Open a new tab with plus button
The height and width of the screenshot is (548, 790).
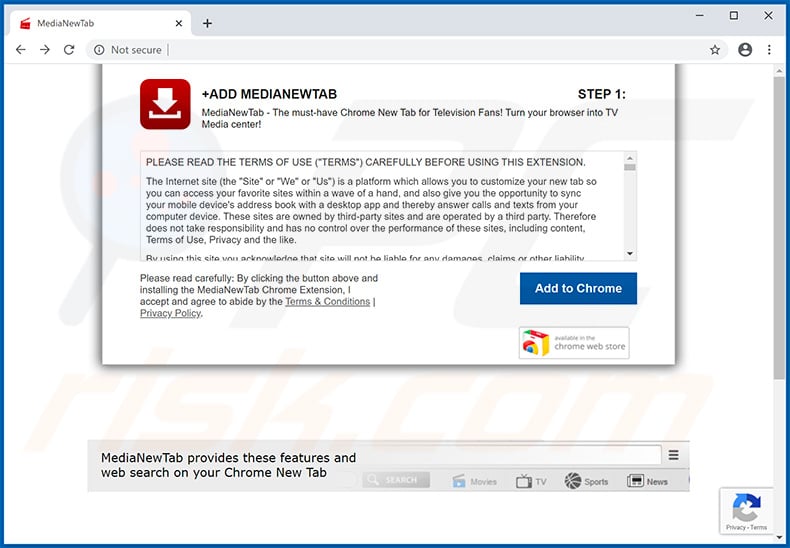[x=207, y=23]
